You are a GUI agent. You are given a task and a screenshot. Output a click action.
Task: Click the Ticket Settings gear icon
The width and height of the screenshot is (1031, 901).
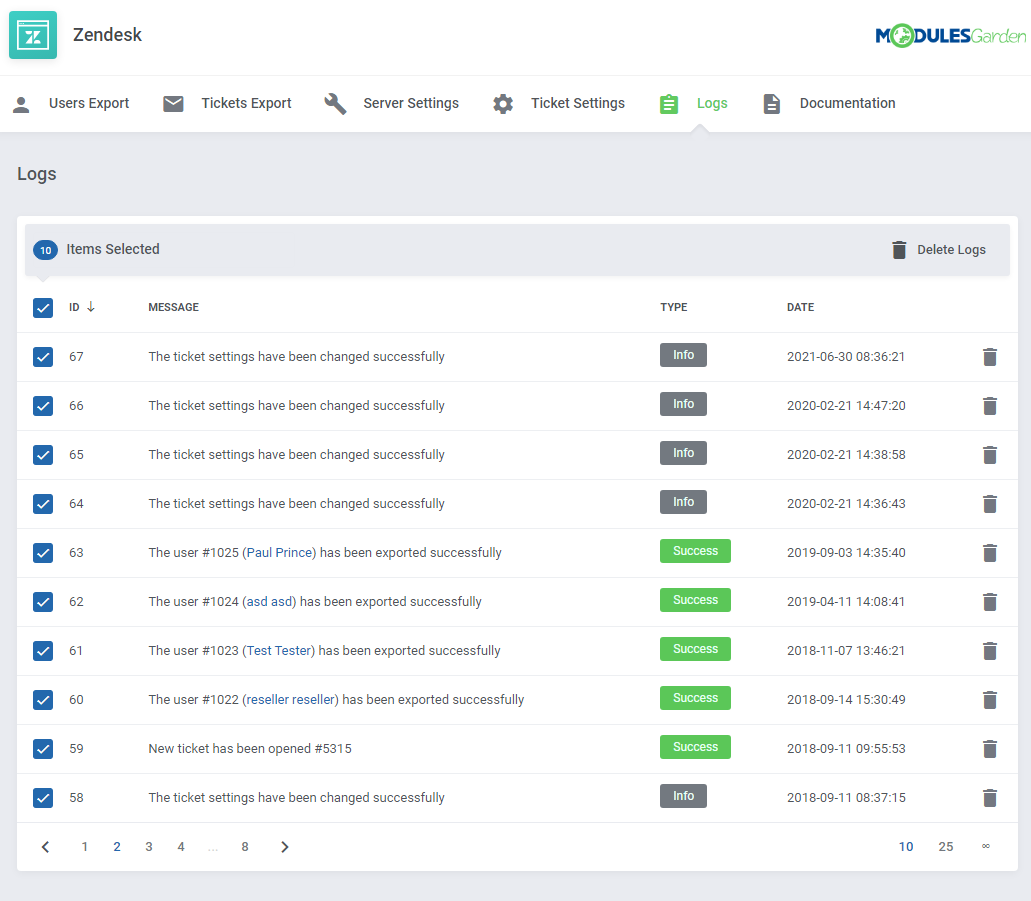(x=503, y=104)
